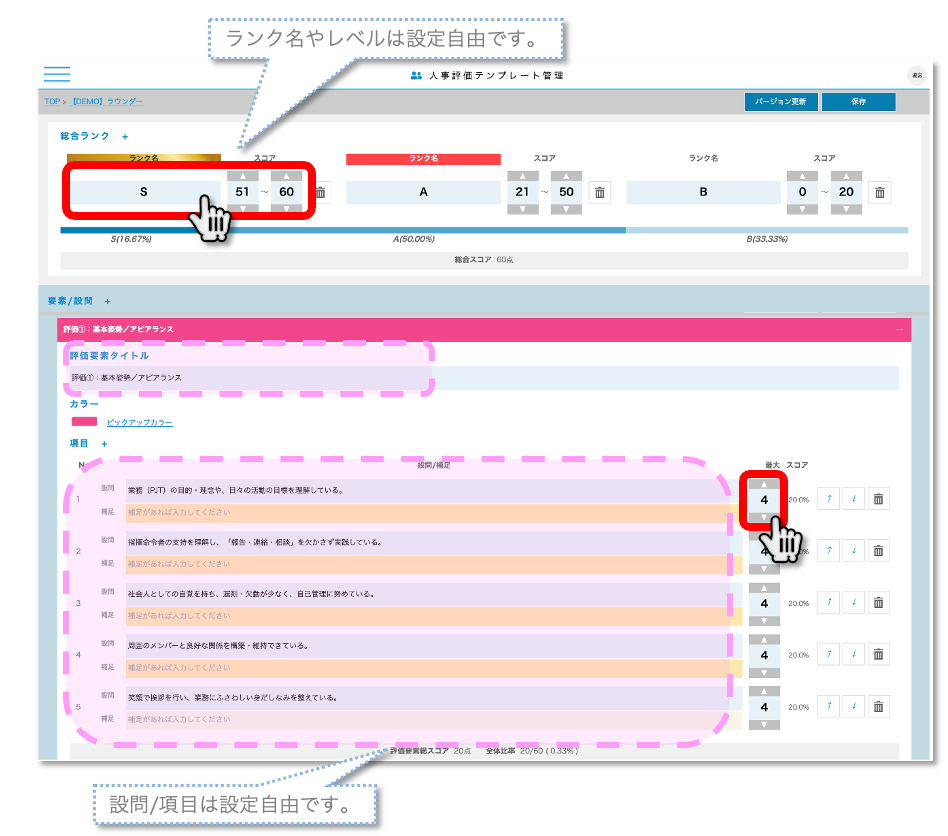Decrease max score for question 5
948x836 pixels.
pos(764,724)
